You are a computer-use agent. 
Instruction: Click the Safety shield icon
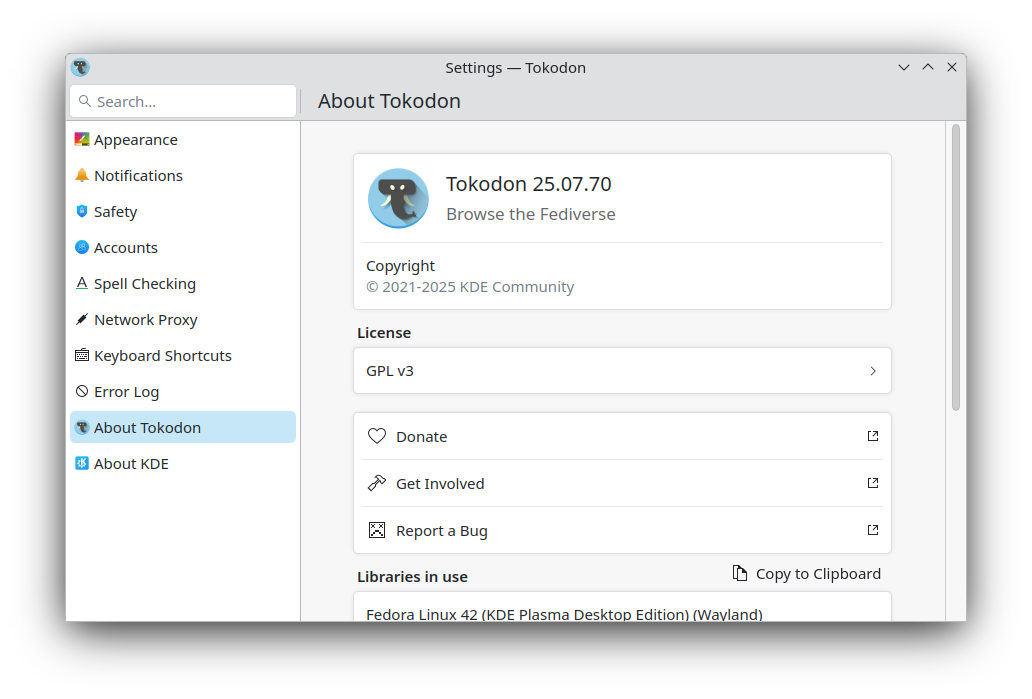(x=82, y=211)
